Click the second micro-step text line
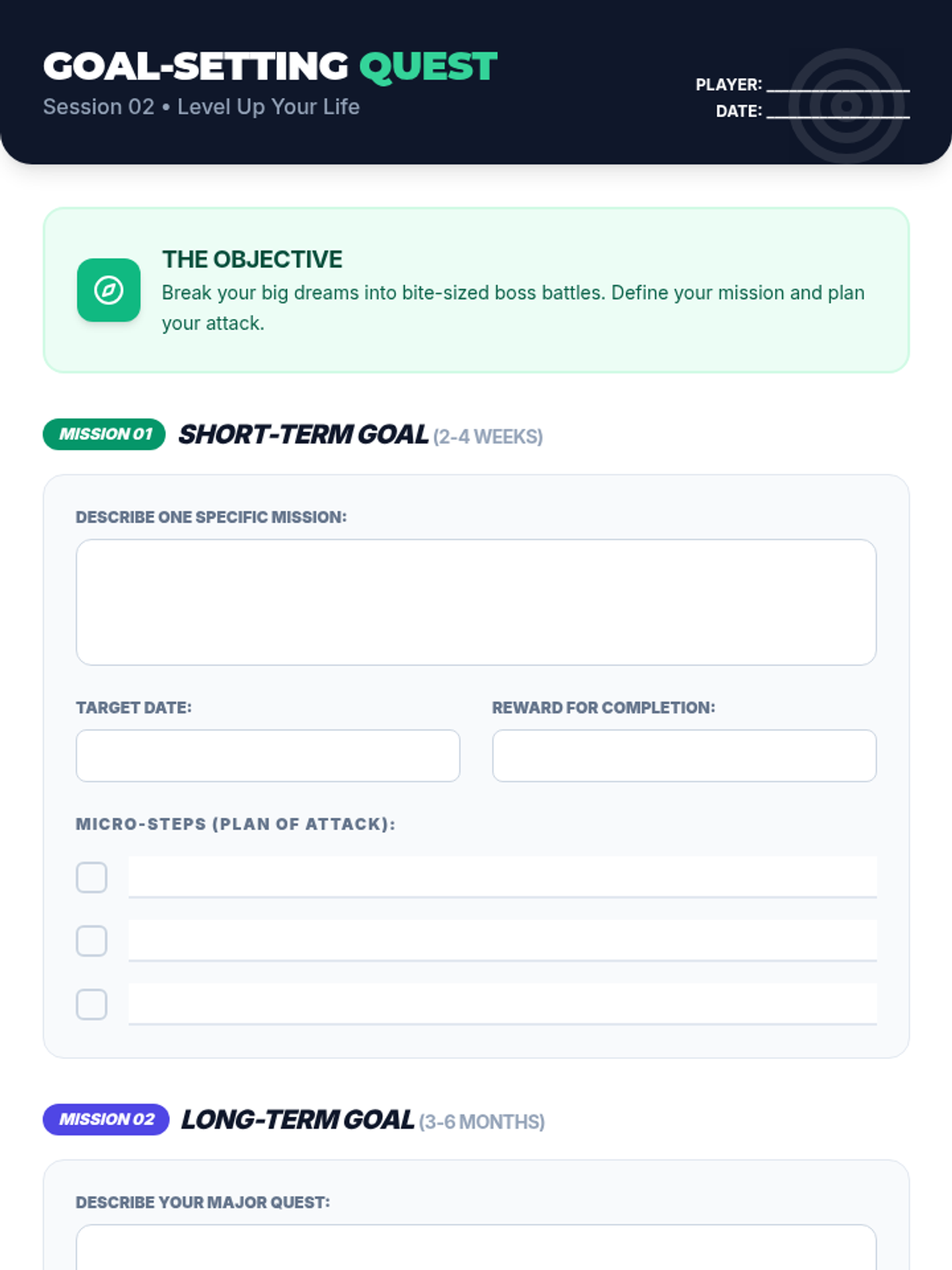 tap(502, 941)
